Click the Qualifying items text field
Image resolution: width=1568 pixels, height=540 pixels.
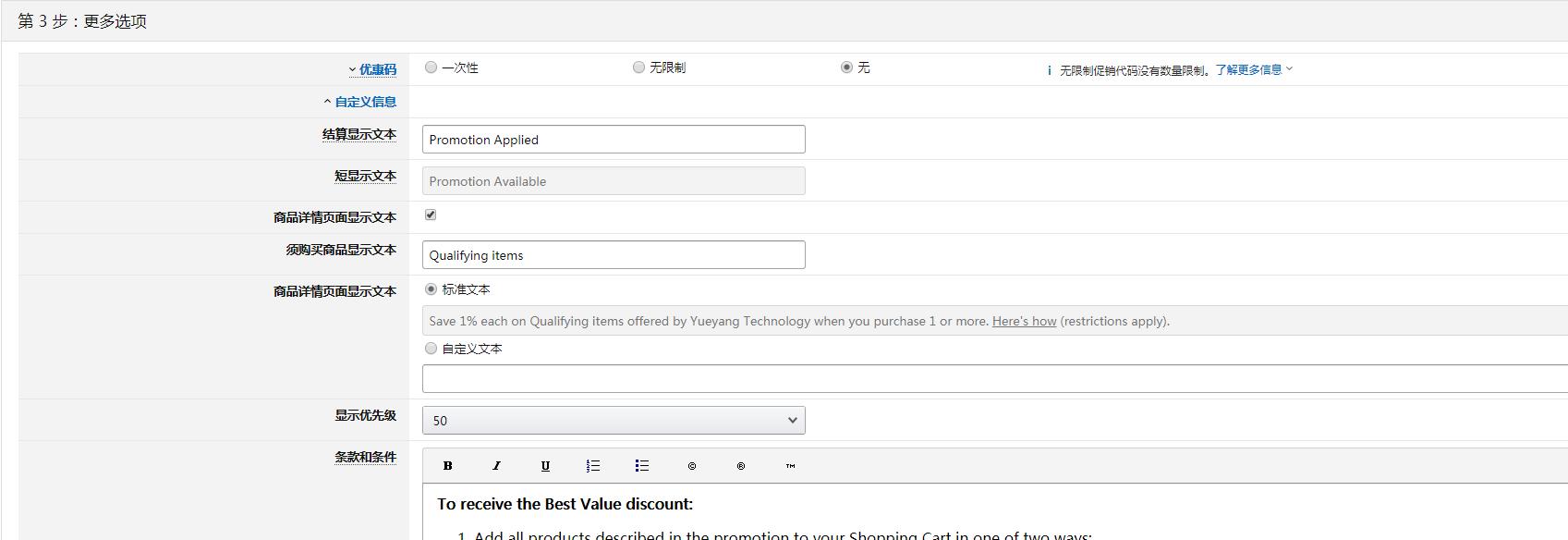pyautogui.click(x=614, y=255)
